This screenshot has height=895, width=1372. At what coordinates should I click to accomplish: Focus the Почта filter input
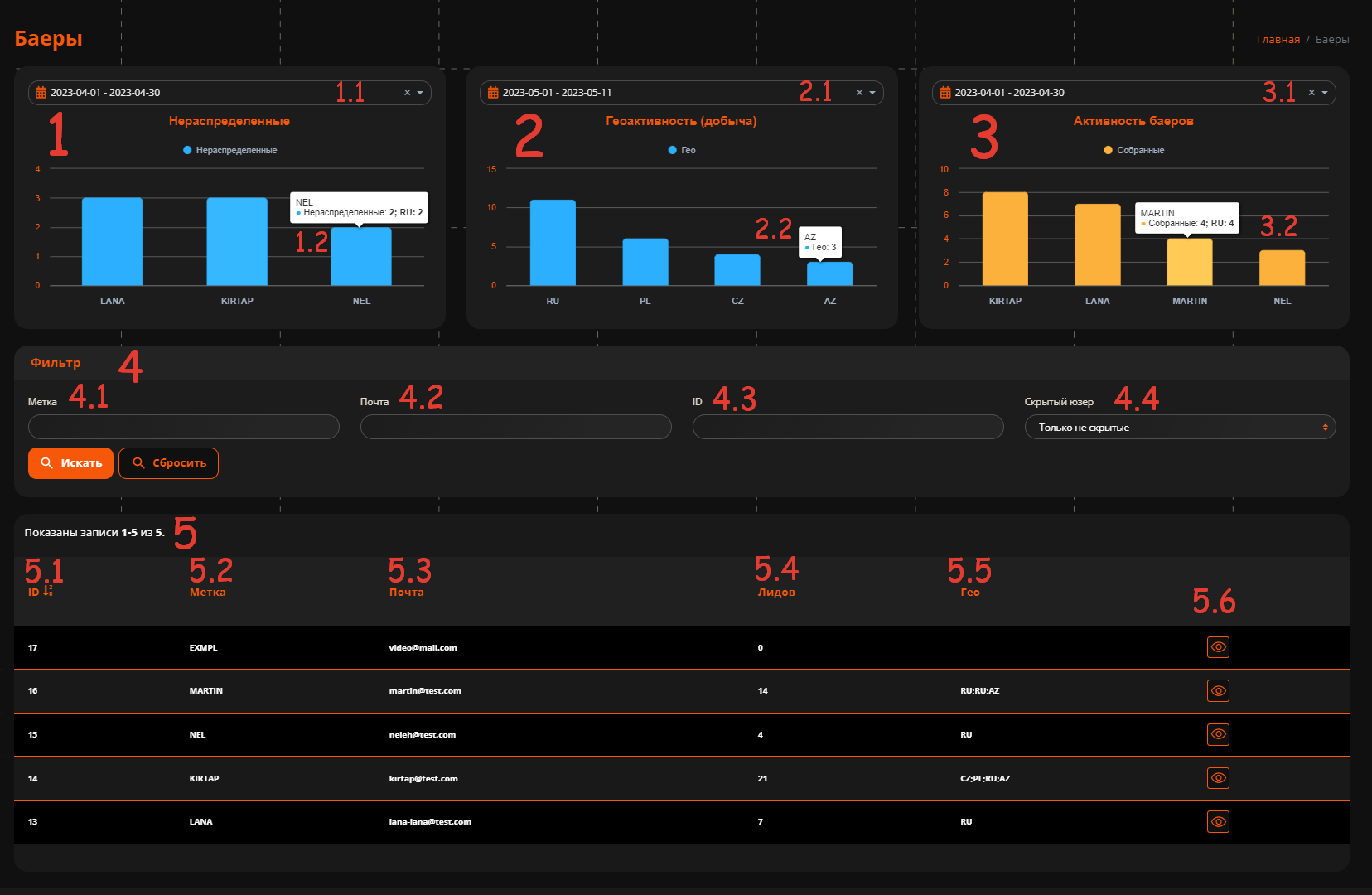point(516,428)
